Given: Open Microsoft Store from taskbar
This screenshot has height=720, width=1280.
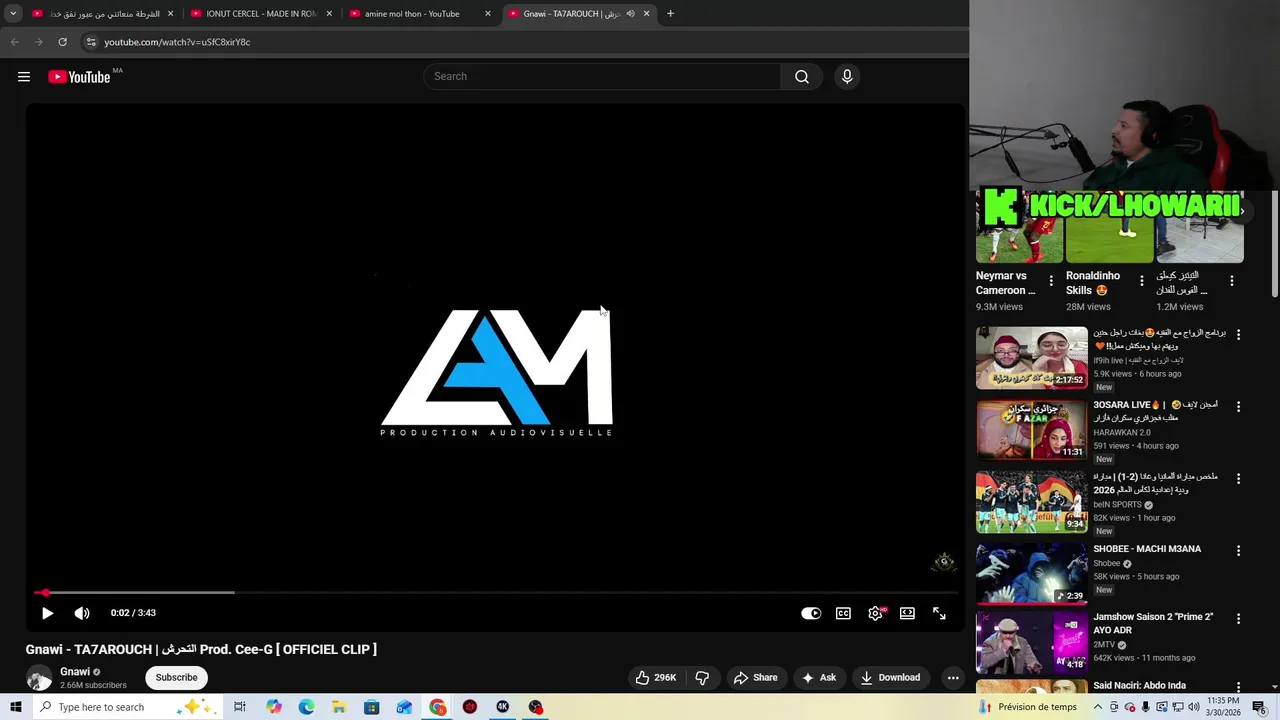Looking at the screenshot, I should click(x=371, y=707).
